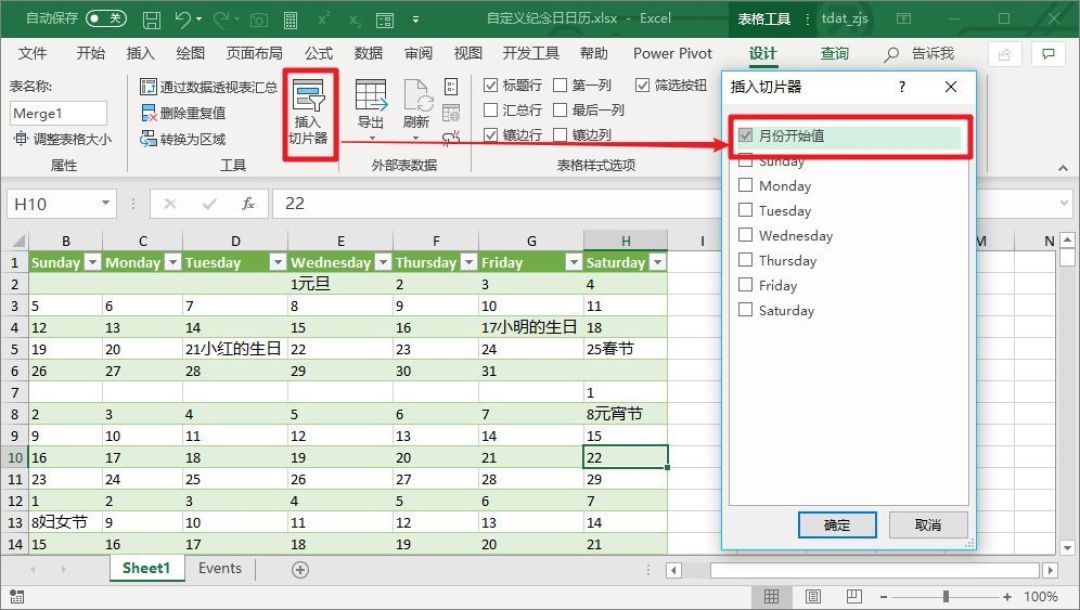
Task: Enable the Last Column (最后一列) checkbox
Action: coord(560,110)
